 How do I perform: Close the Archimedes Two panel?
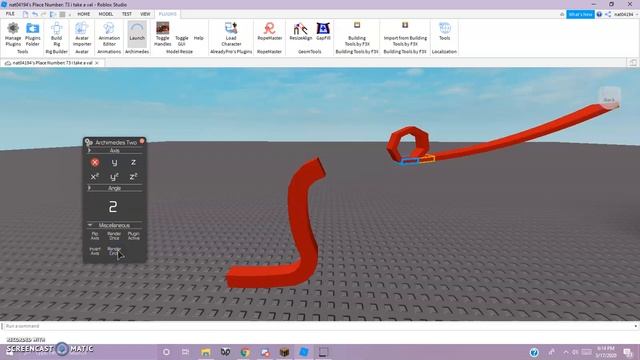point(142,141)
